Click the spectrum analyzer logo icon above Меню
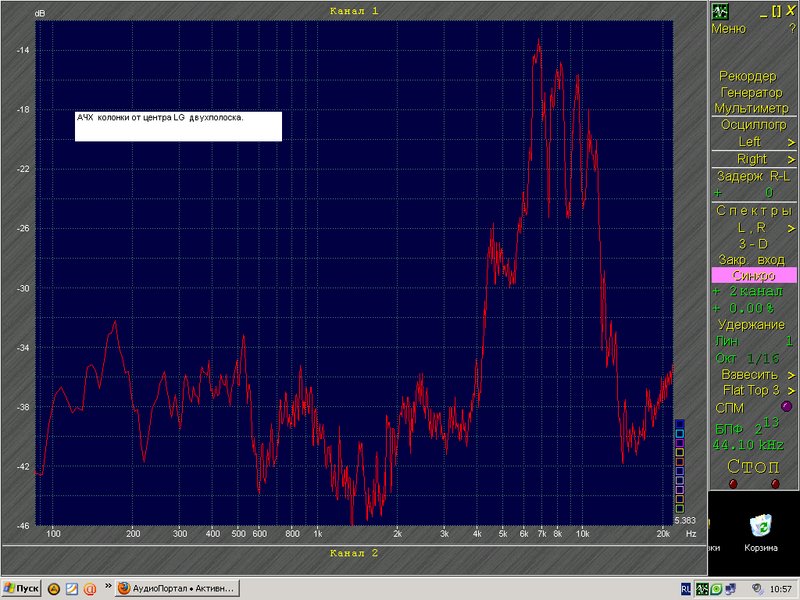This screenshot has height=600, width=800. (x=720, y=11)
